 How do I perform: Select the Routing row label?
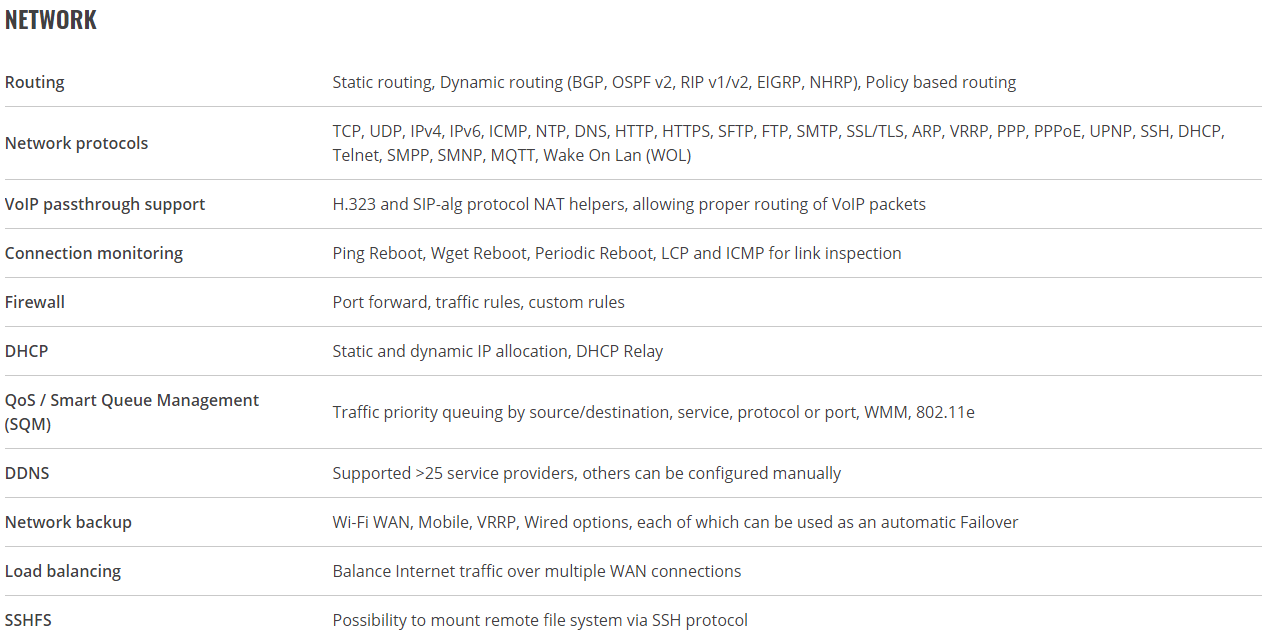[35, 82]
